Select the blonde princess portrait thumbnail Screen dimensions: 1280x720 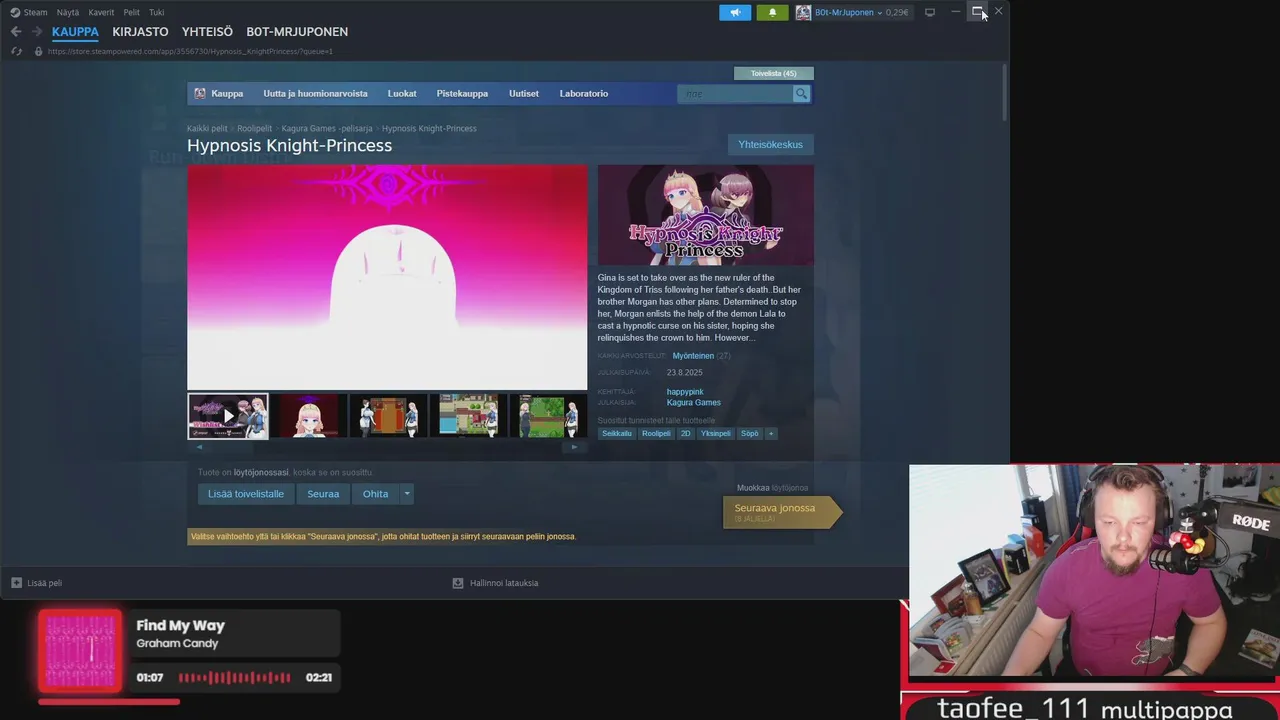tap(308, 416)
